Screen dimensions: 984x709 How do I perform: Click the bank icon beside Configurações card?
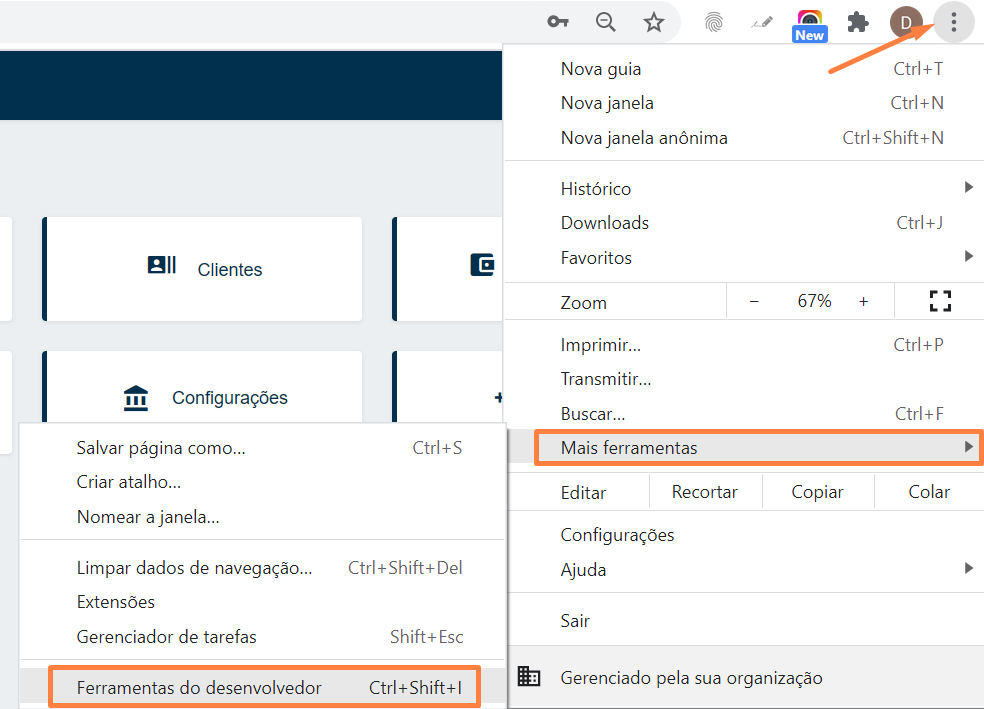(136, 398)
